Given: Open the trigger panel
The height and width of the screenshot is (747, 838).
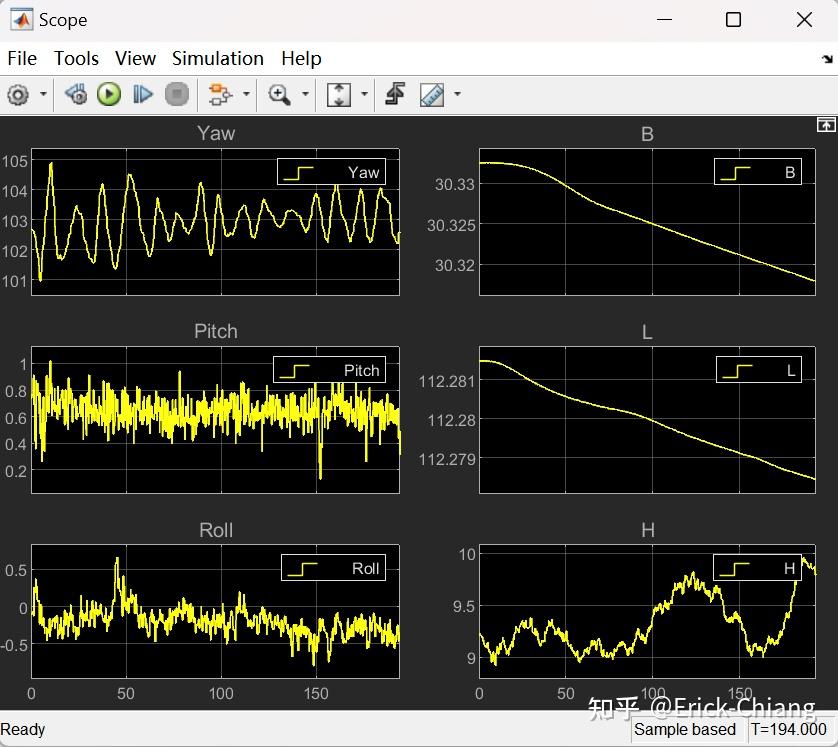Looking at the screenshot, I should 394,94.
